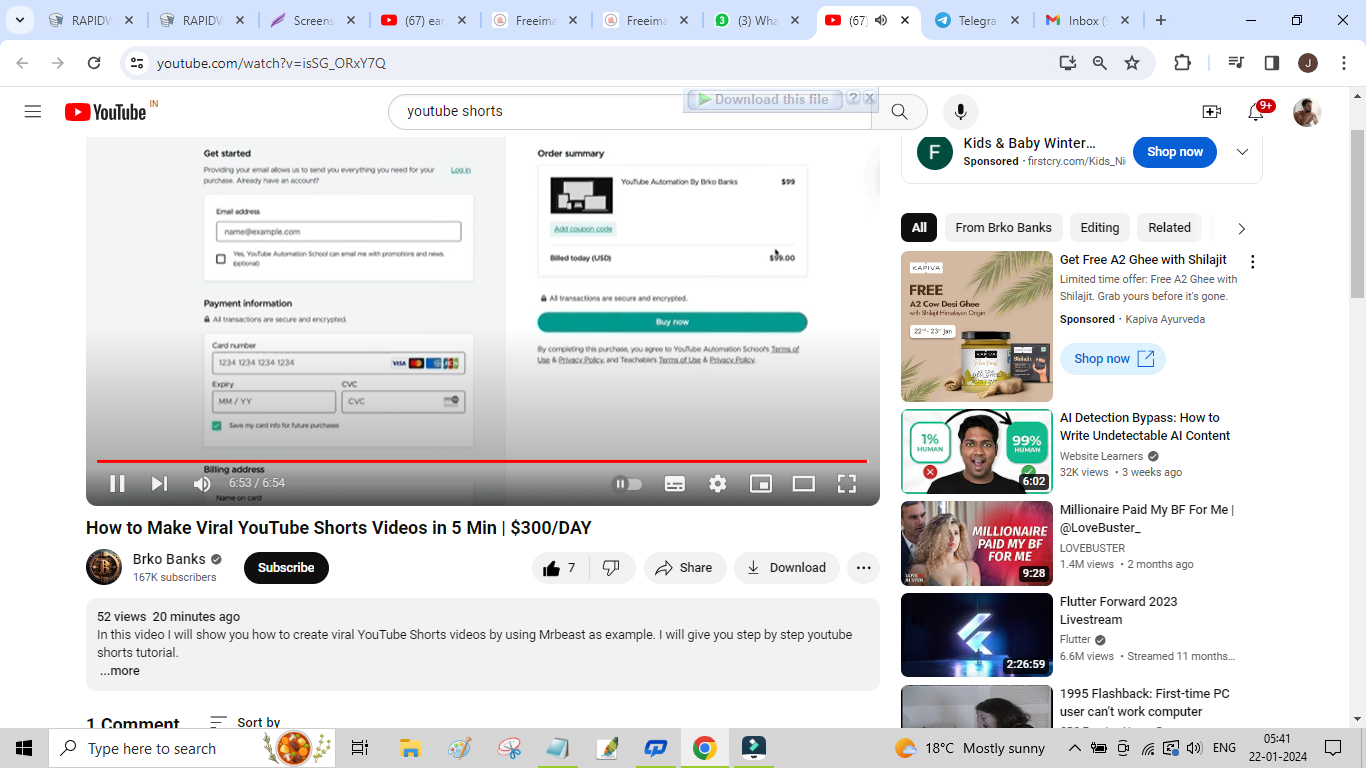The height and width of the screenshot is (768, 1366).
Task: Open AI Detection Bypass video thumbnail
Action: [977, 451]
